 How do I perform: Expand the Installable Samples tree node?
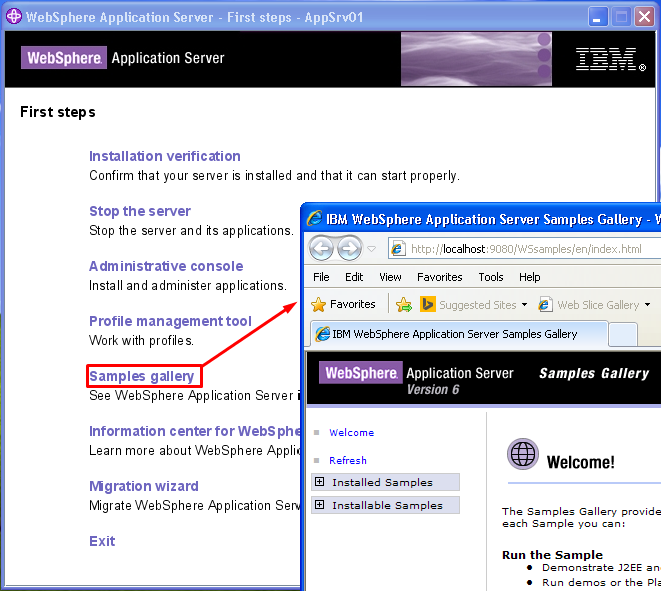point(320,505)
